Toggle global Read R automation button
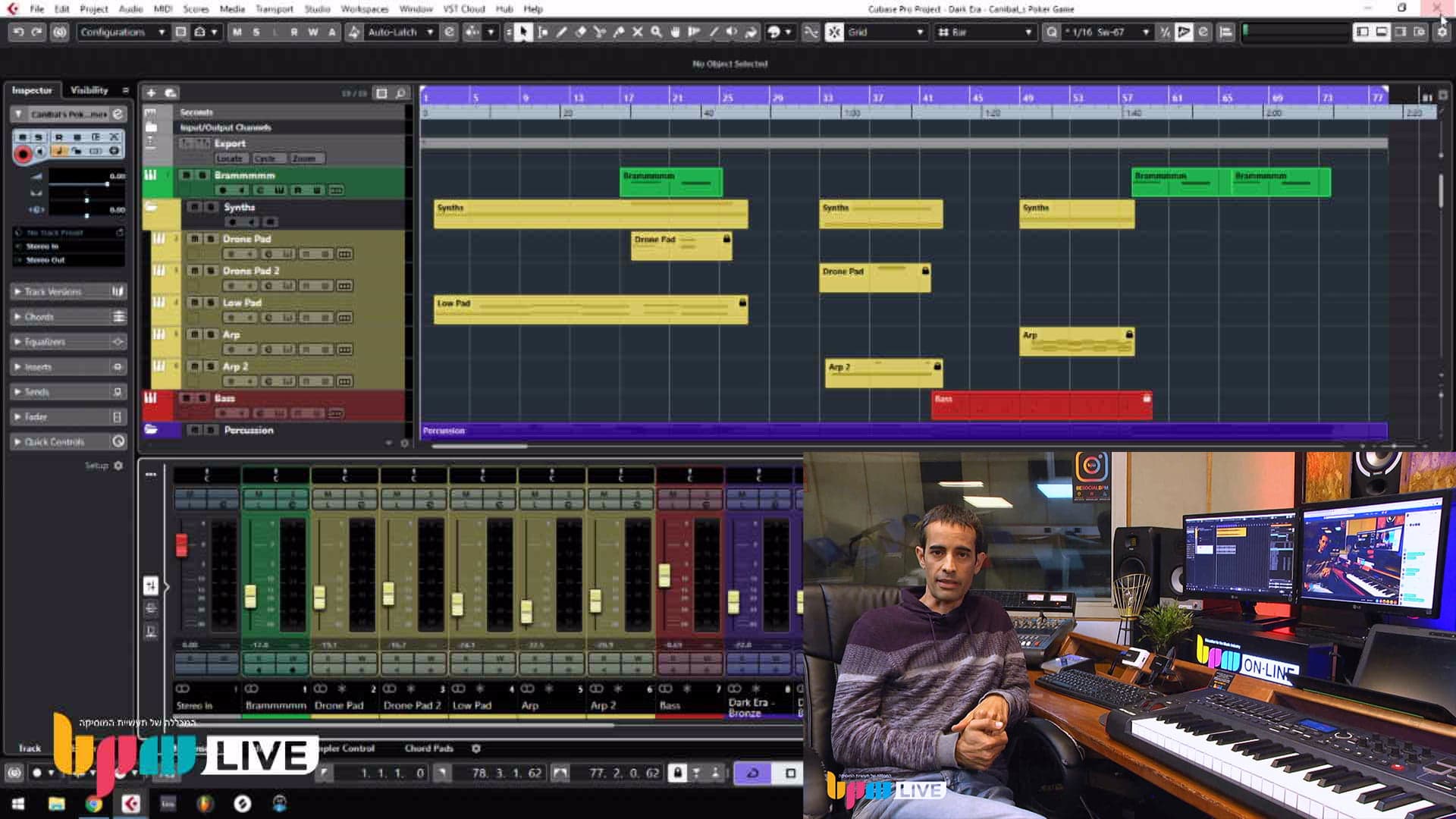1456x819 pixels. 294,32
